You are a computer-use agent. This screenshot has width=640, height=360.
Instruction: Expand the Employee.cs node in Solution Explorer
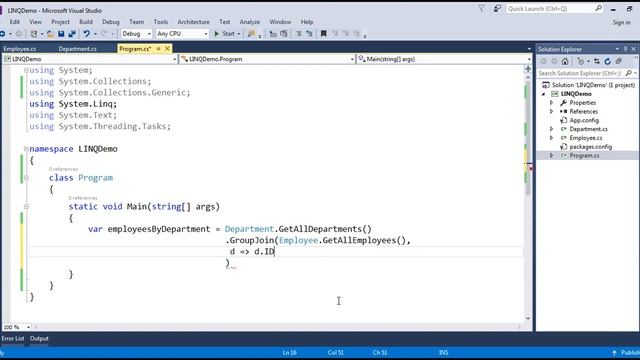[551, 138]
